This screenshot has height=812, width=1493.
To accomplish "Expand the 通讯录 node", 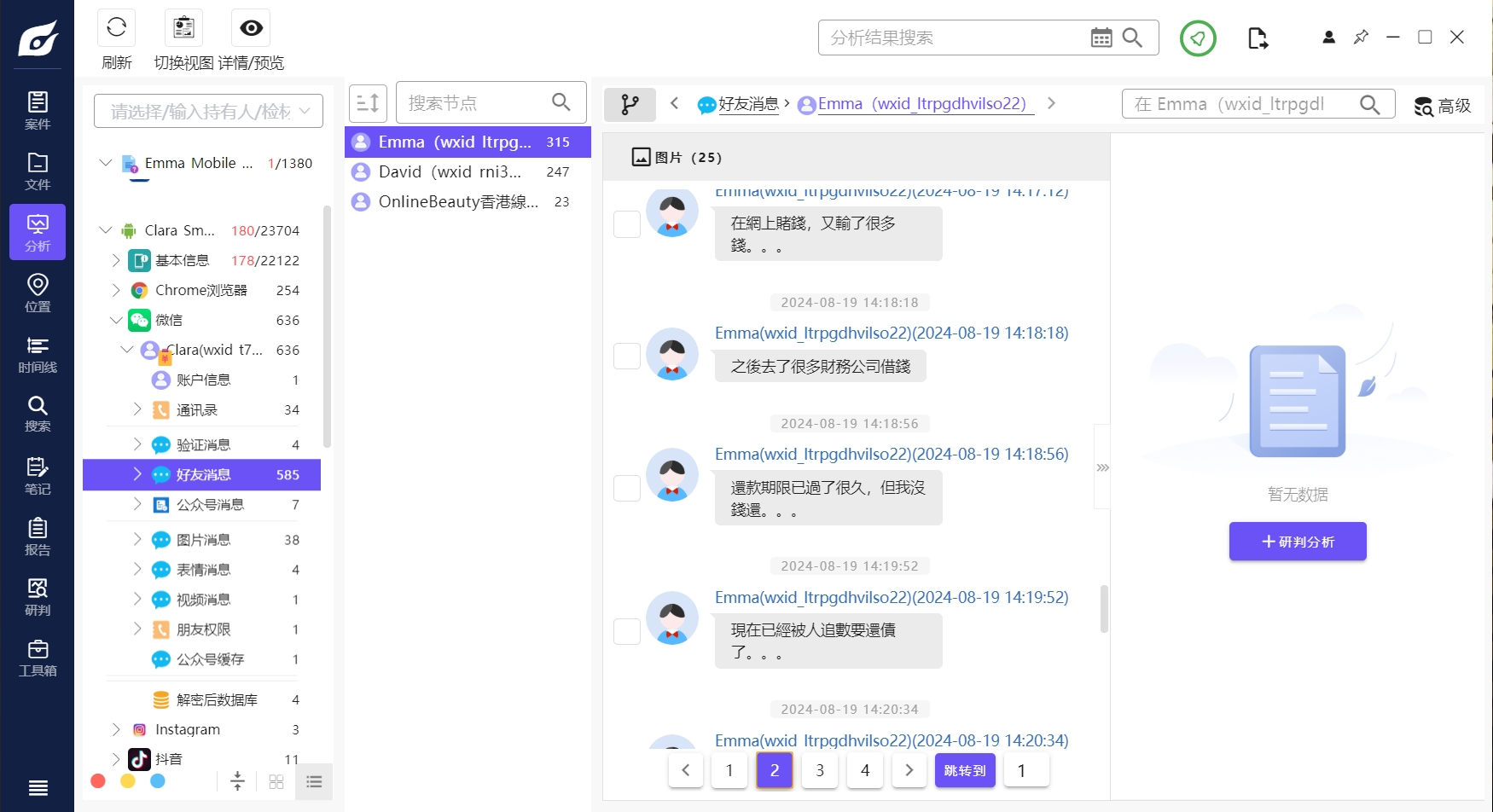I will pos(137,409).
